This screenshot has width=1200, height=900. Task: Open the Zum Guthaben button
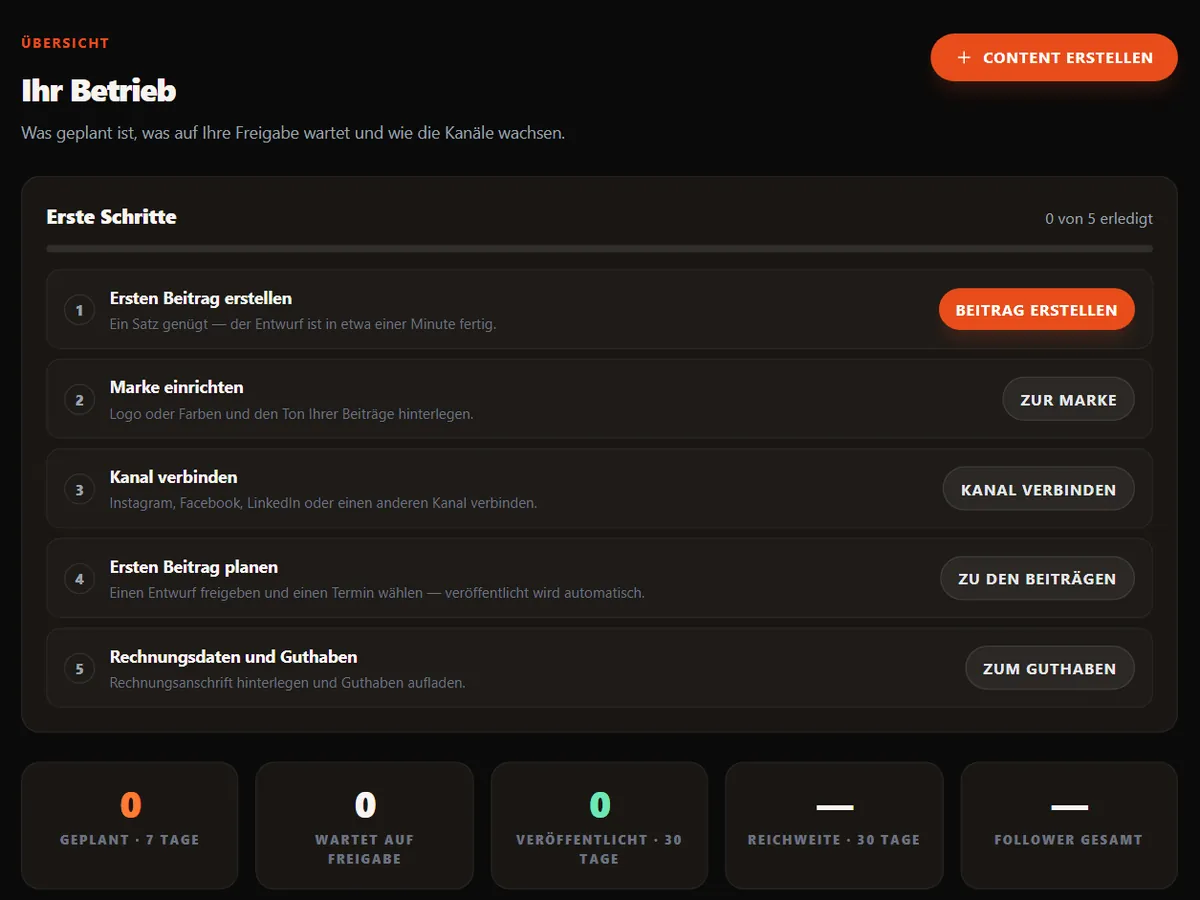tap(1049, 669)
